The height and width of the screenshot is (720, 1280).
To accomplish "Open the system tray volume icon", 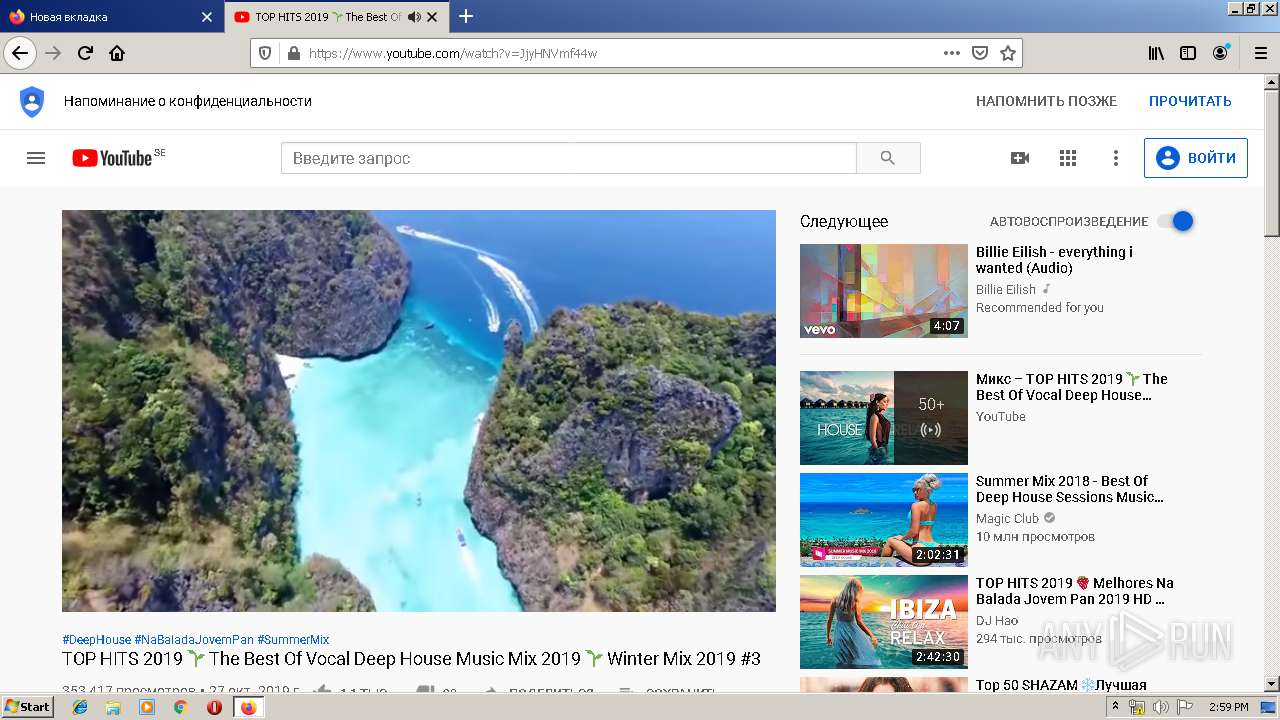I will [1161, 707].
